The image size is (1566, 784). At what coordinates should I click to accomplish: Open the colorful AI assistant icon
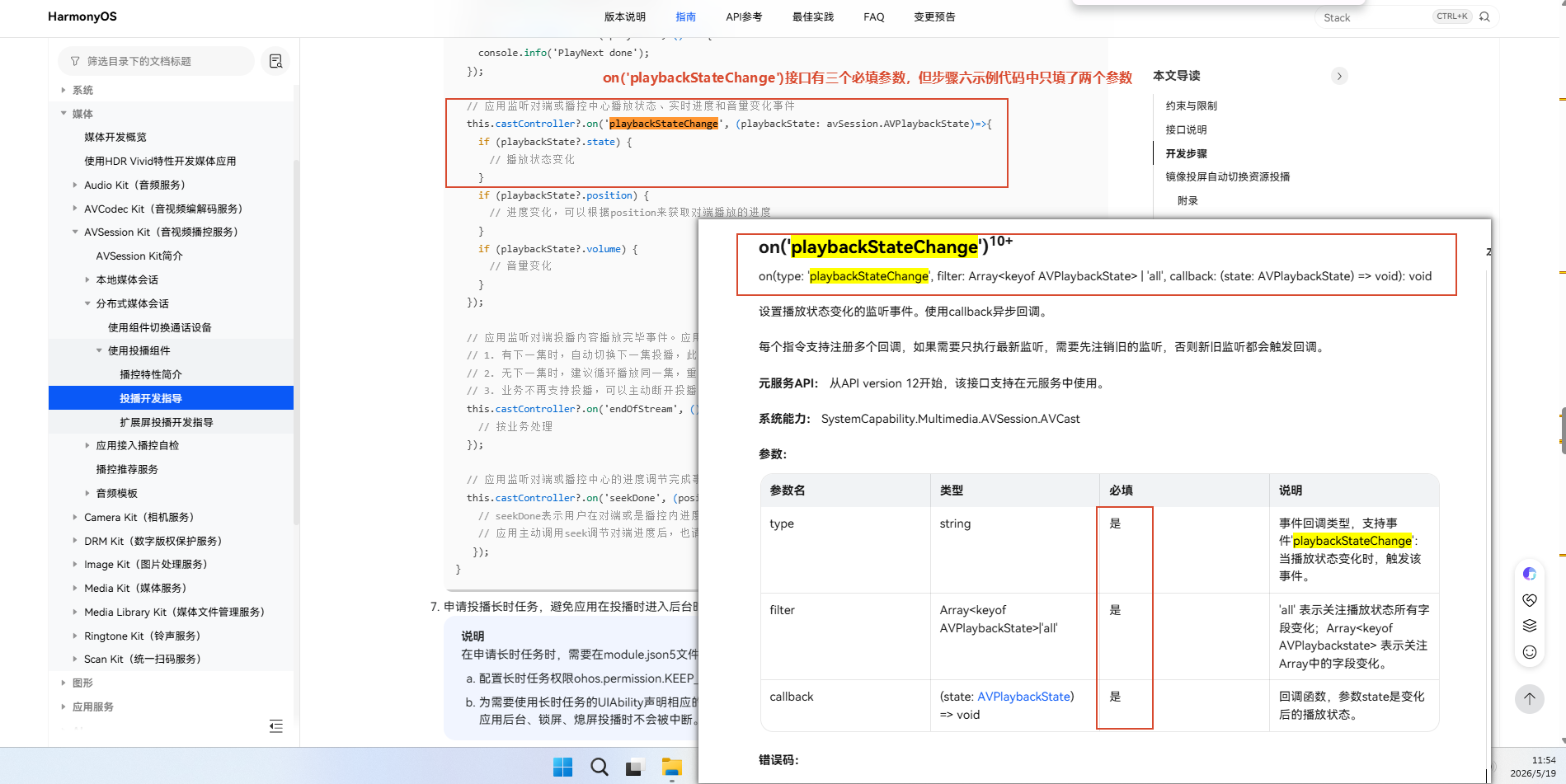(x=1530, y=574)
